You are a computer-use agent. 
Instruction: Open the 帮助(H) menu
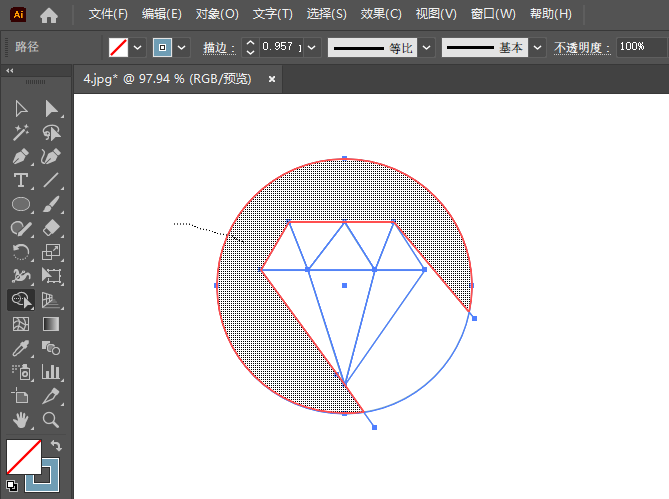(550, 14)
